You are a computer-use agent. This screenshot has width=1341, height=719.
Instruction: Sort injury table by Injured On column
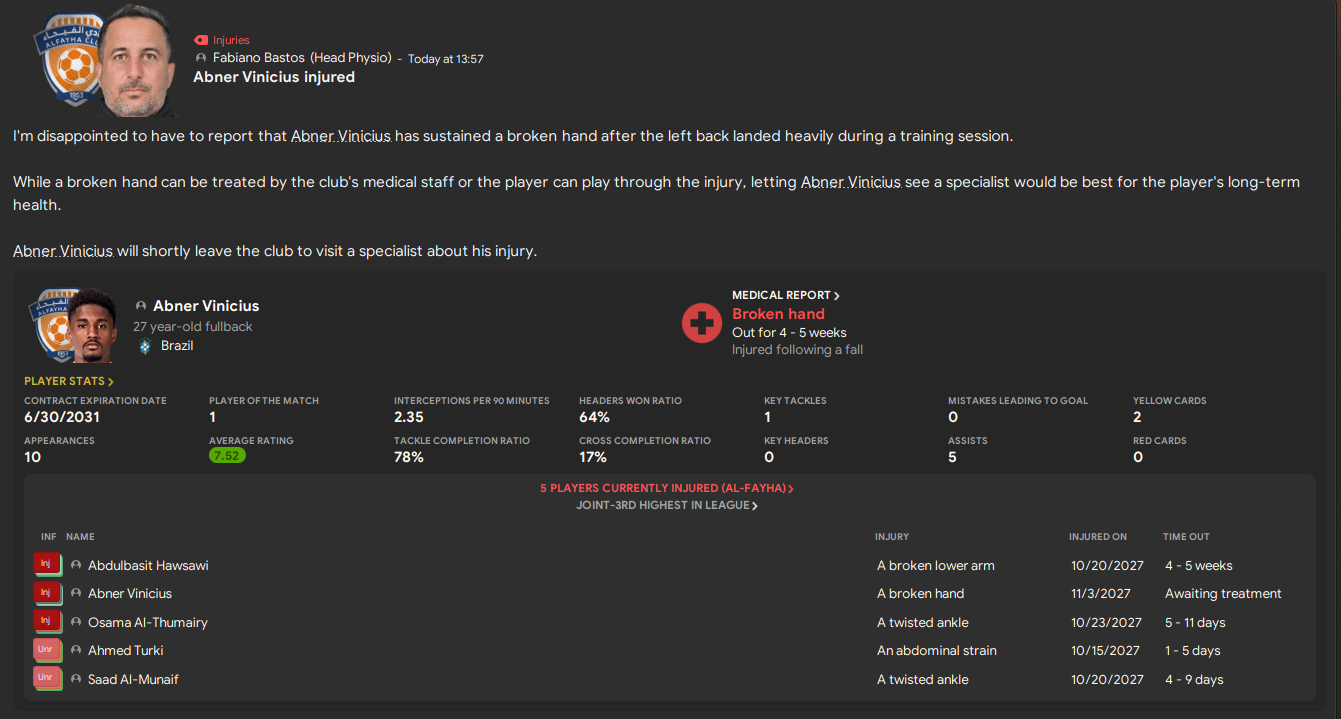tap(1097, 537)
